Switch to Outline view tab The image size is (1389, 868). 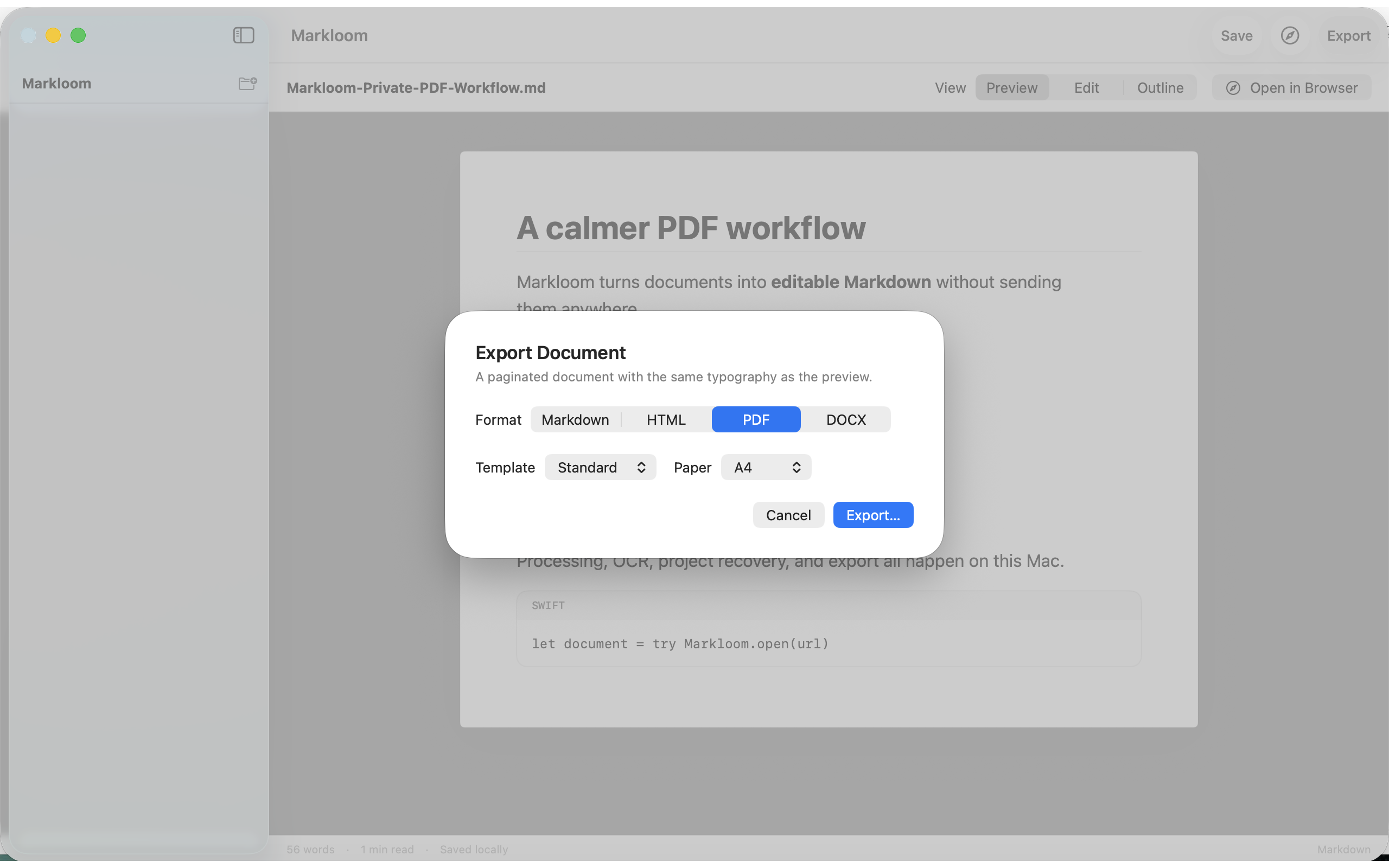(x=1160, y=88)
